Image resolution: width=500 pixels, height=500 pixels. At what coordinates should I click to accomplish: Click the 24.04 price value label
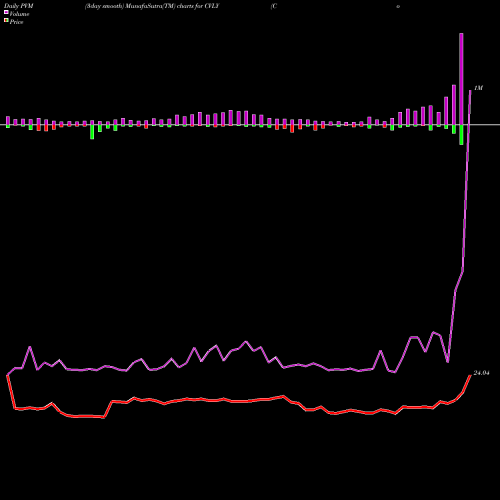[481, 373]
